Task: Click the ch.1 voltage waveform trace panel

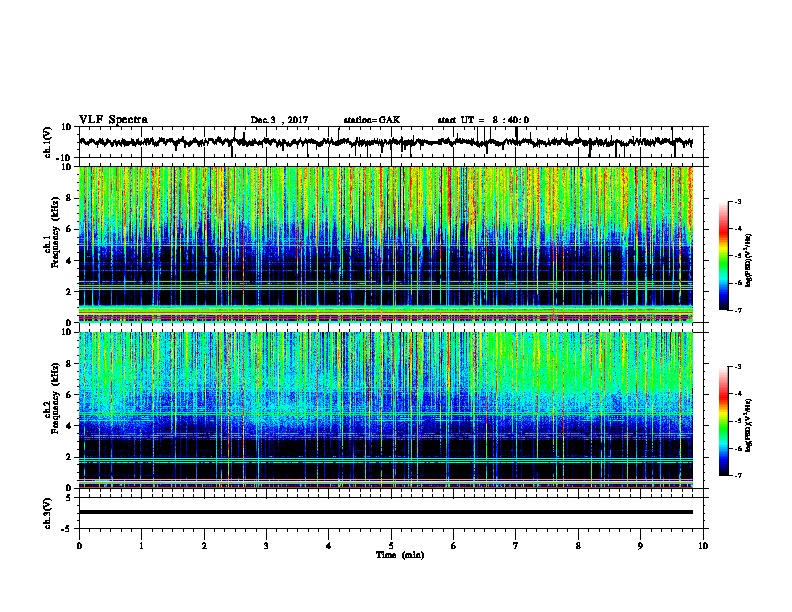Action: pyautogui.click(x=391, y=142)
